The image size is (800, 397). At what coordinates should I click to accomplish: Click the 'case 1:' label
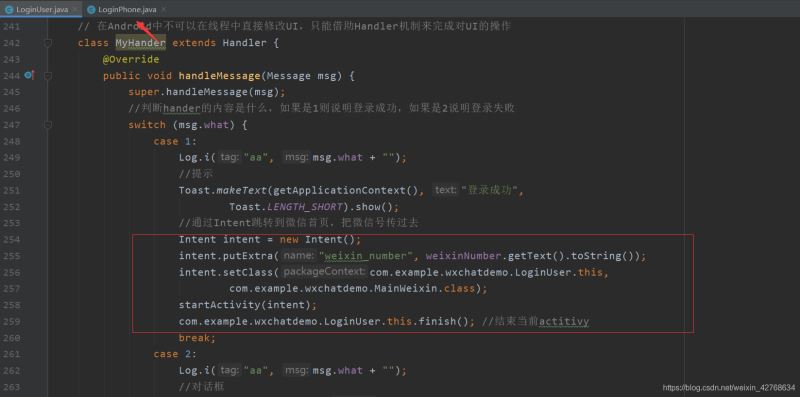[175, 141]
